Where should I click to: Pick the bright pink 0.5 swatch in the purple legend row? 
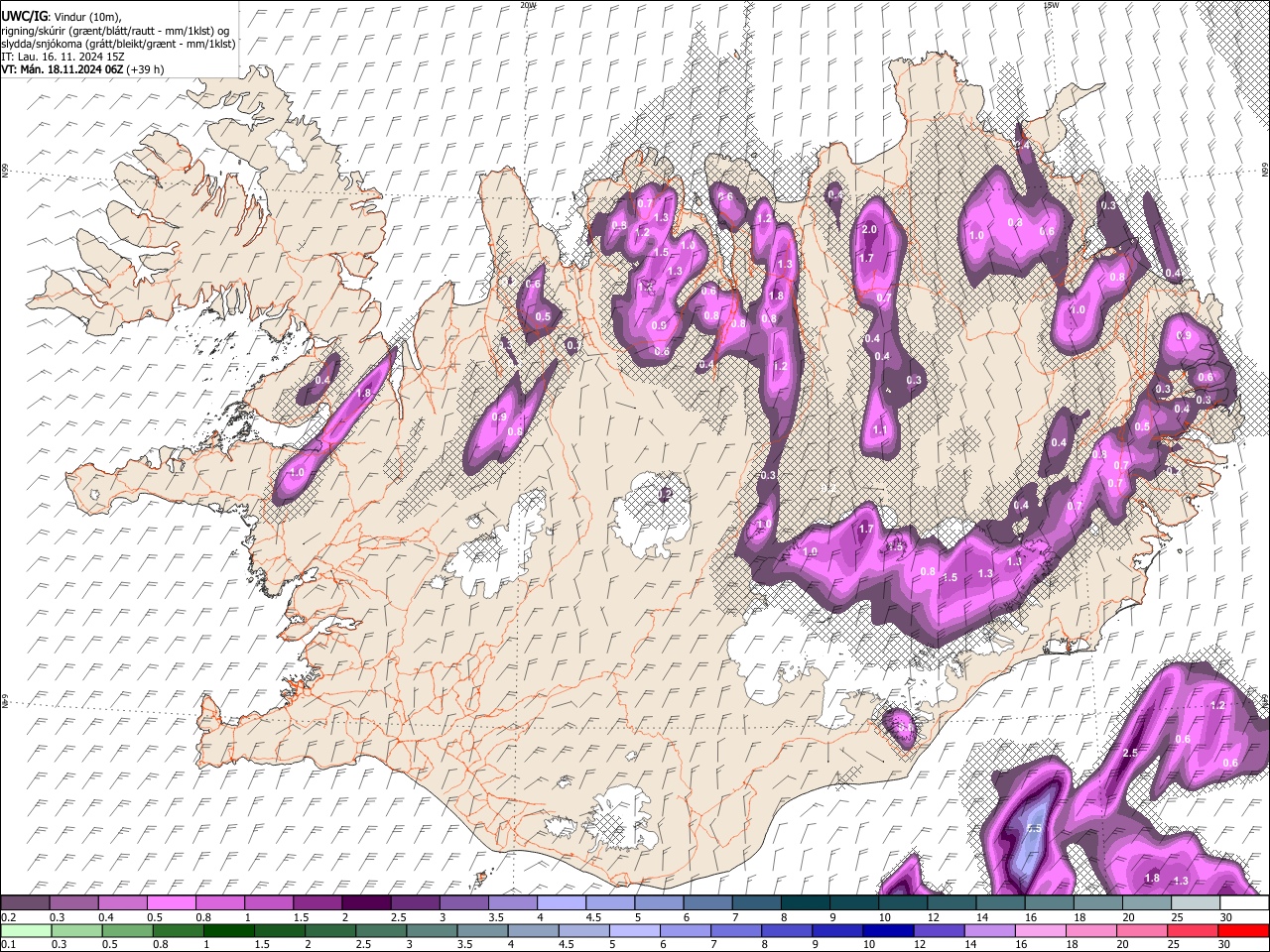click(x=171, y=902)
